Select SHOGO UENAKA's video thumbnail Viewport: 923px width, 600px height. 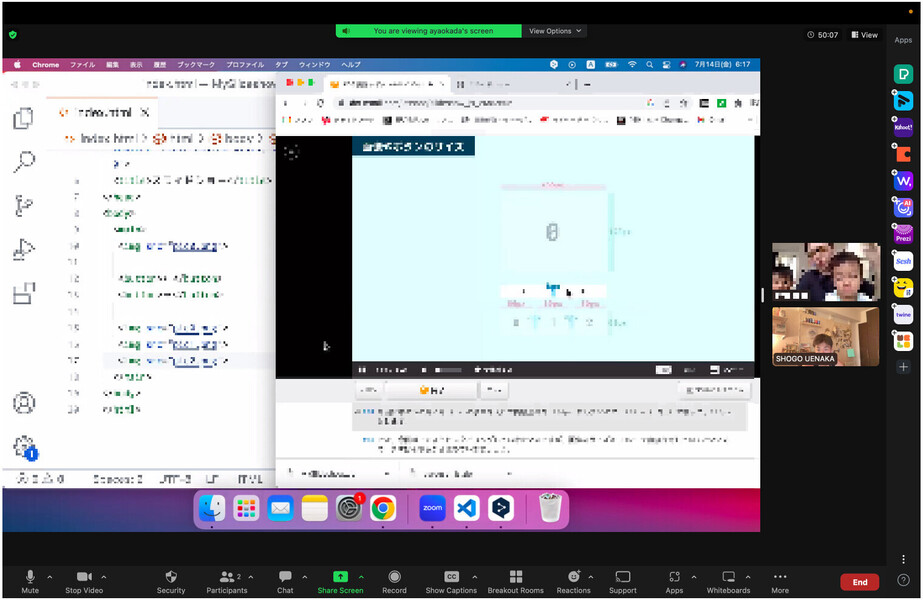[825, 336]
